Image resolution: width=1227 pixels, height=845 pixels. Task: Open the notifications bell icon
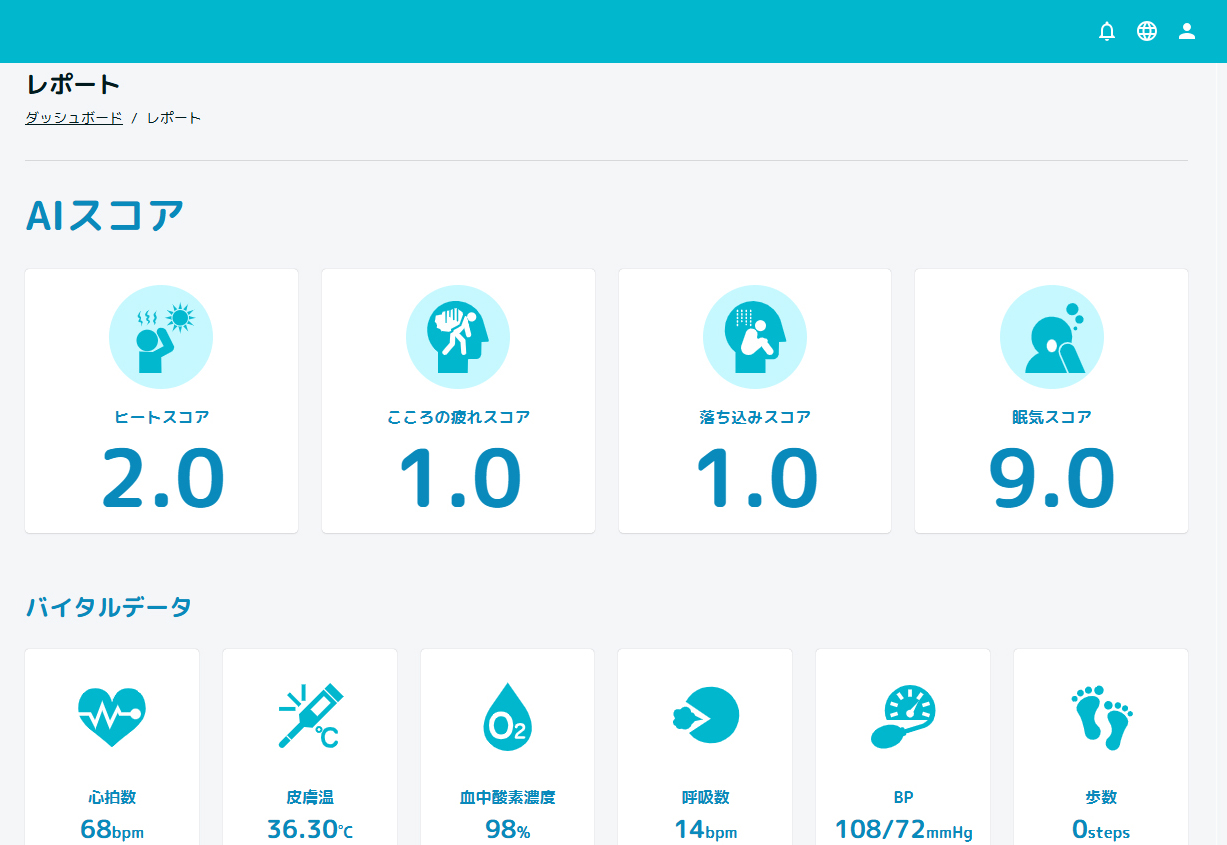click(1107, 31)
